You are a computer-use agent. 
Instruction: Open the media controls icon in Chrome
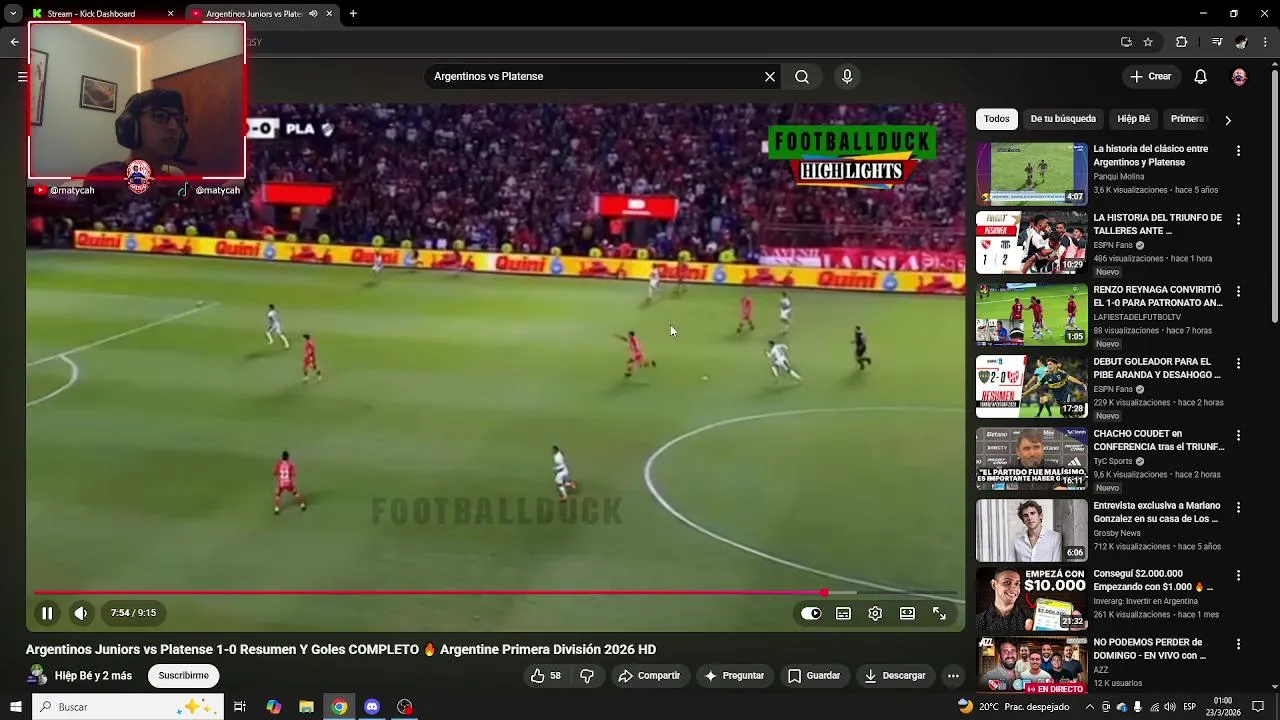1216,42
